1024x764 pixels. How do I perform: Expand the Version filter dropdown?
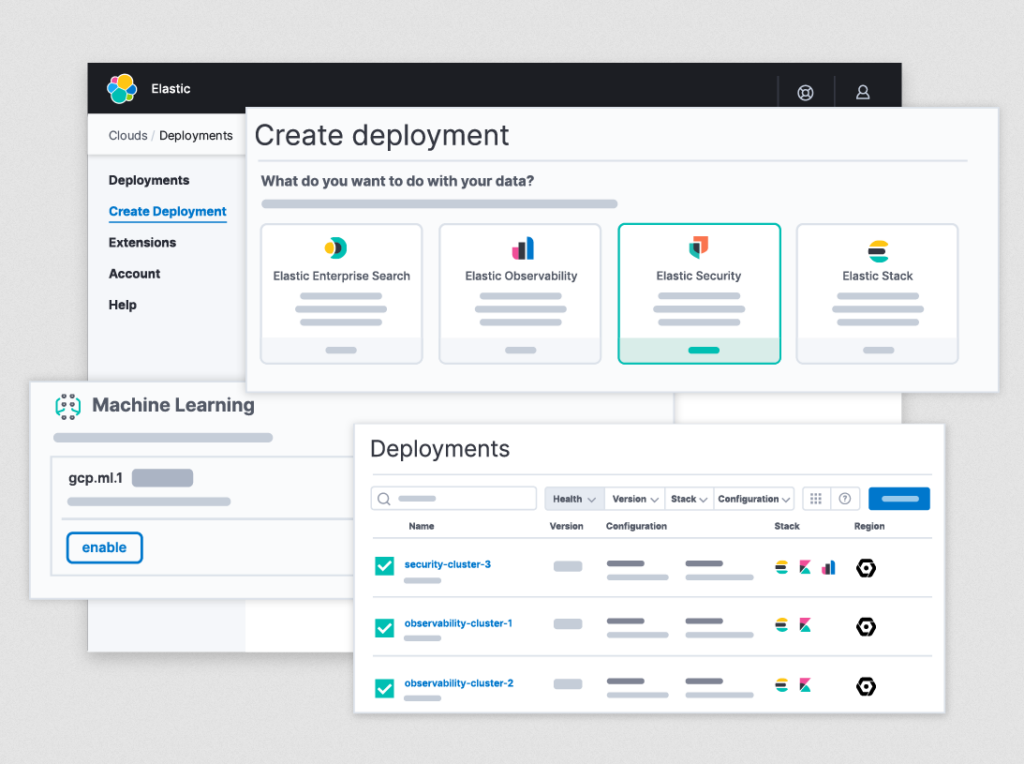click(x=635, y=499)
